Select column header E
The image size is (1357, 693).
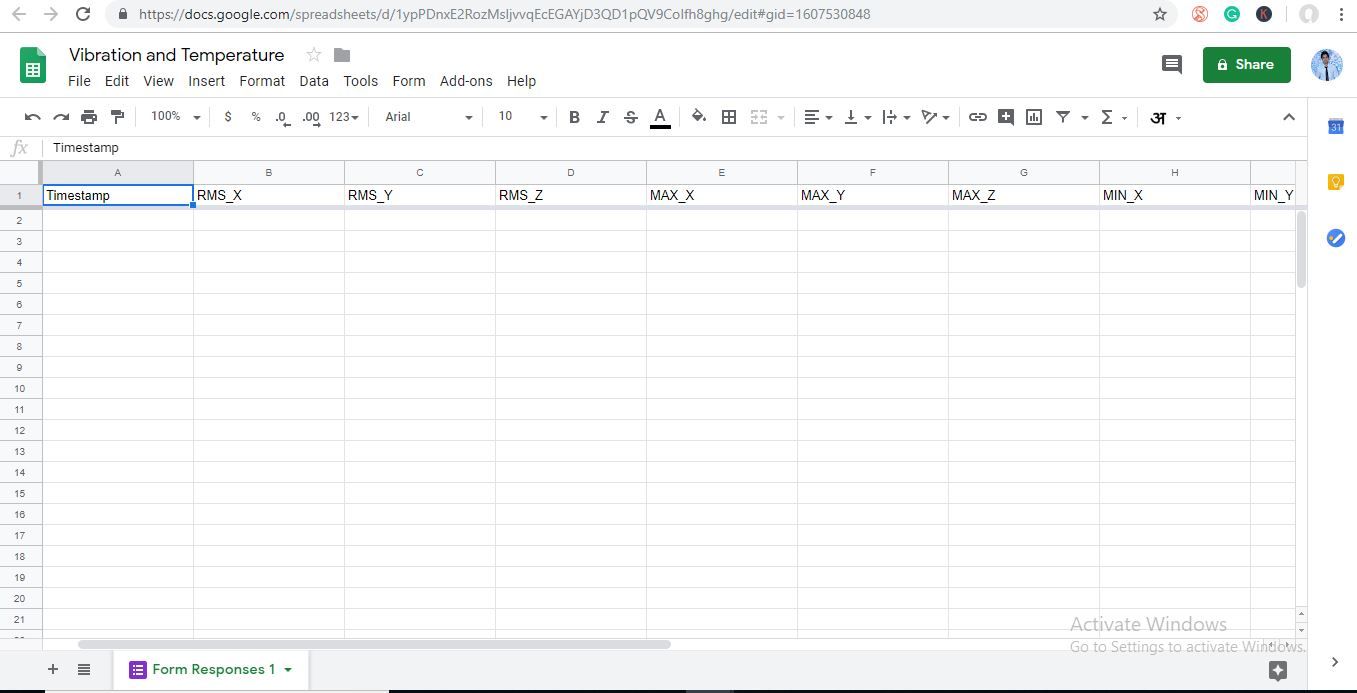coord(721,172)
